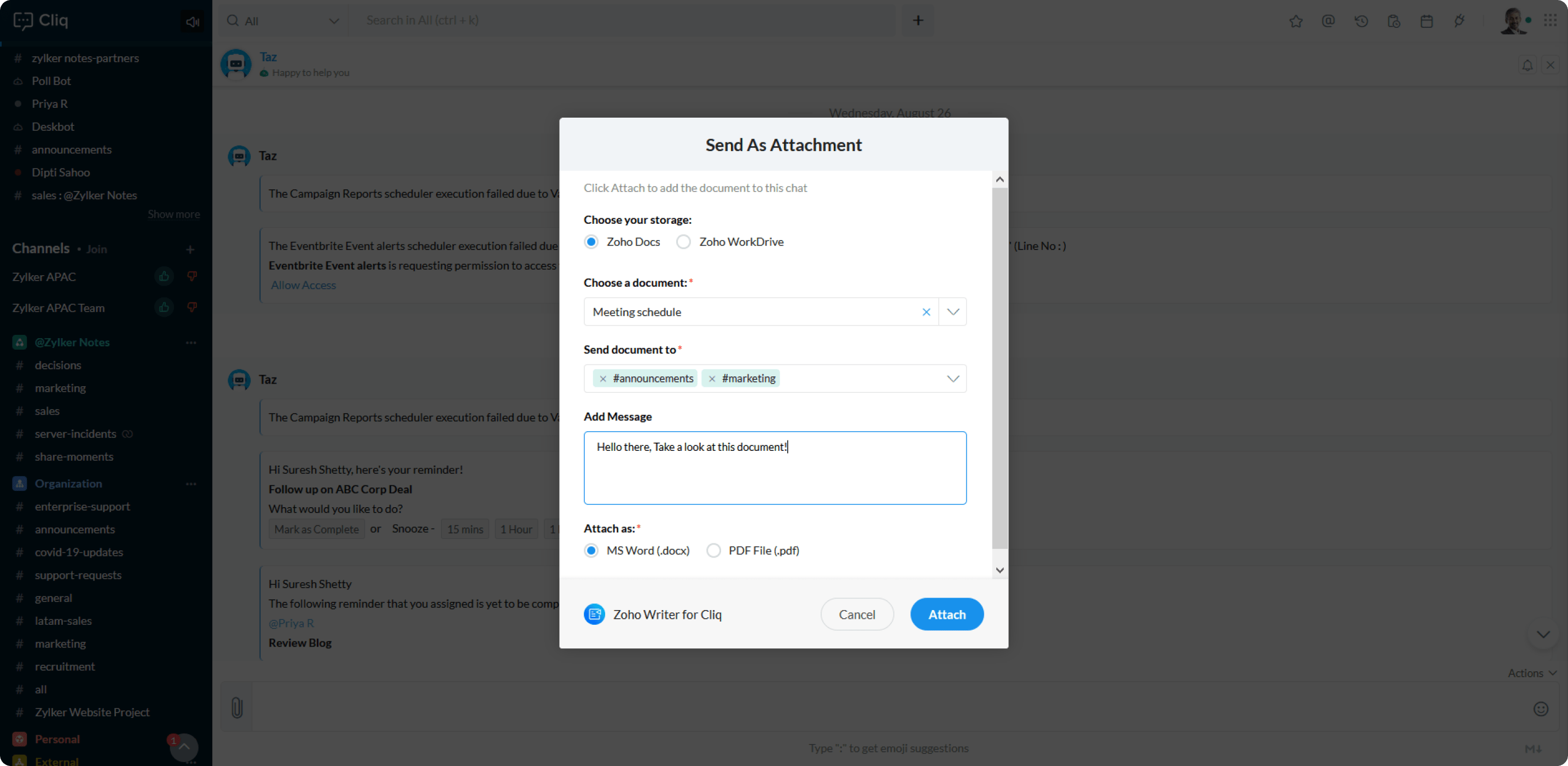1568x766 pixels.
Task: Focus the Add Message text area
Action: (x=774, y=468)
